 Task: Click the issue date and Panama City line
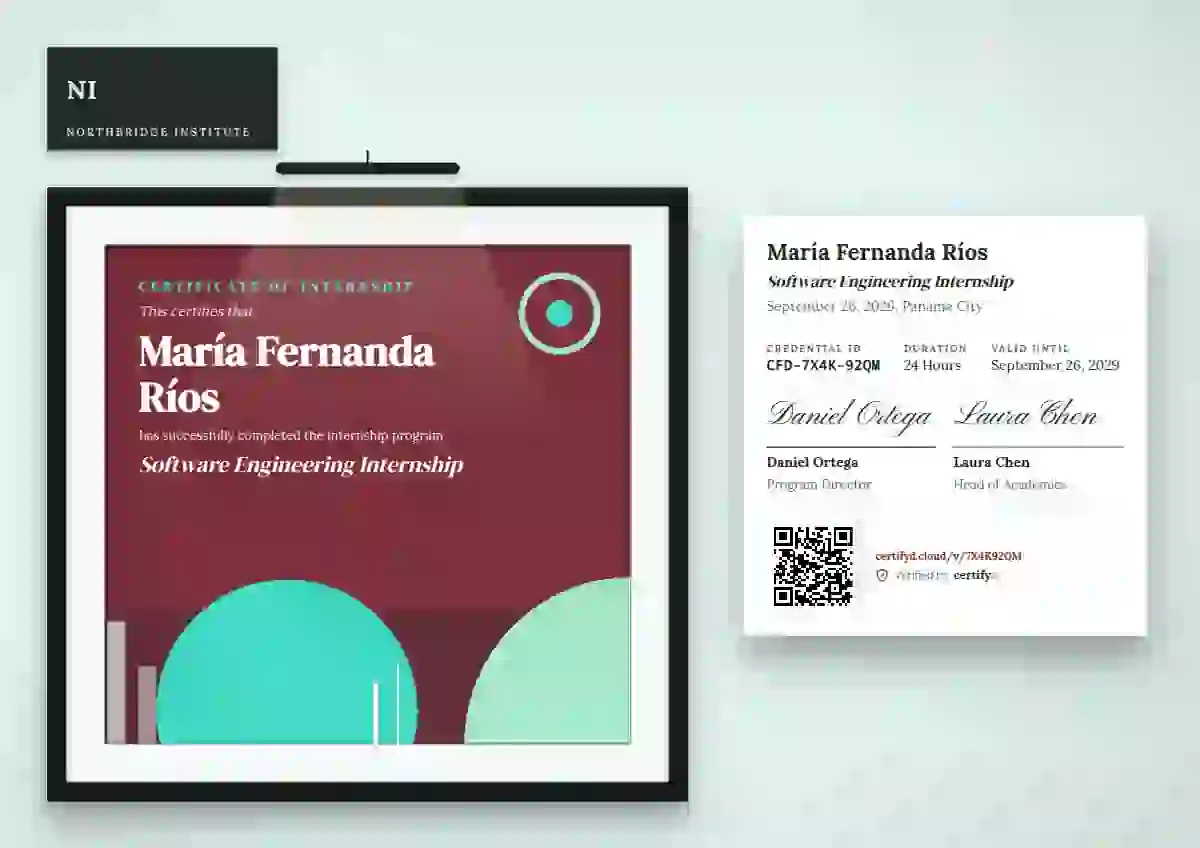[x=875, y=307]
